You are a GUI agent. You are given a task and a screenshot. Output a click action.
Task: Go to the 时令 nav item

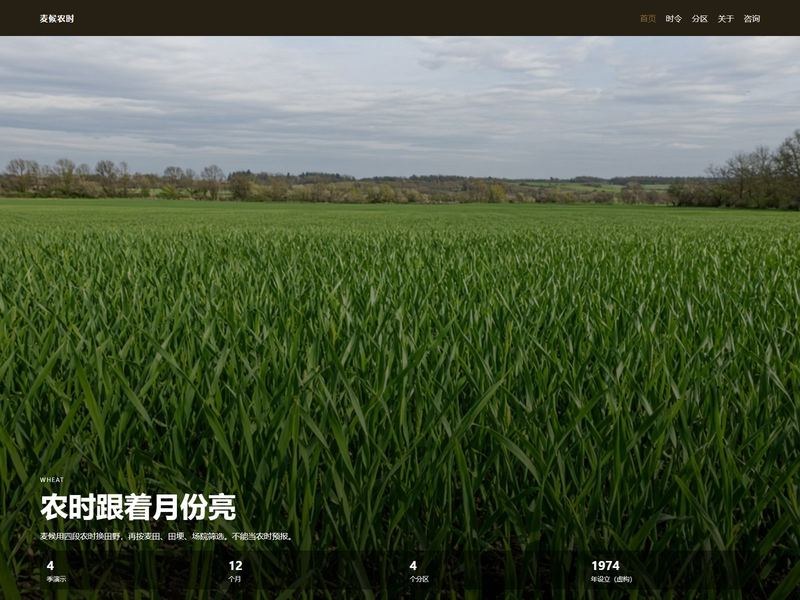tap(673, 18)
